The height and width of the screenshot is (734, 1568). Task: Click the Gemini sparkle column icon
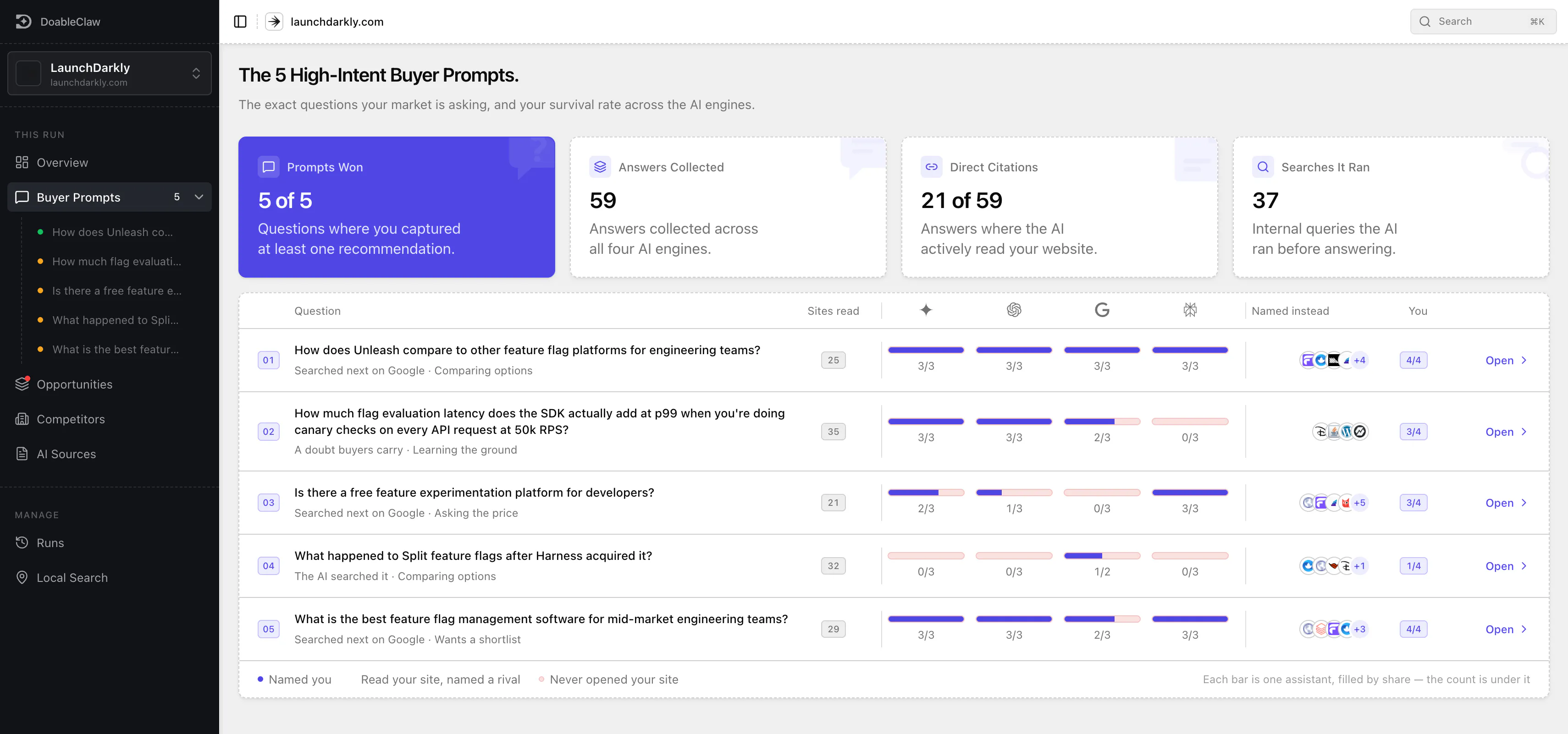(x=926, y=310)
